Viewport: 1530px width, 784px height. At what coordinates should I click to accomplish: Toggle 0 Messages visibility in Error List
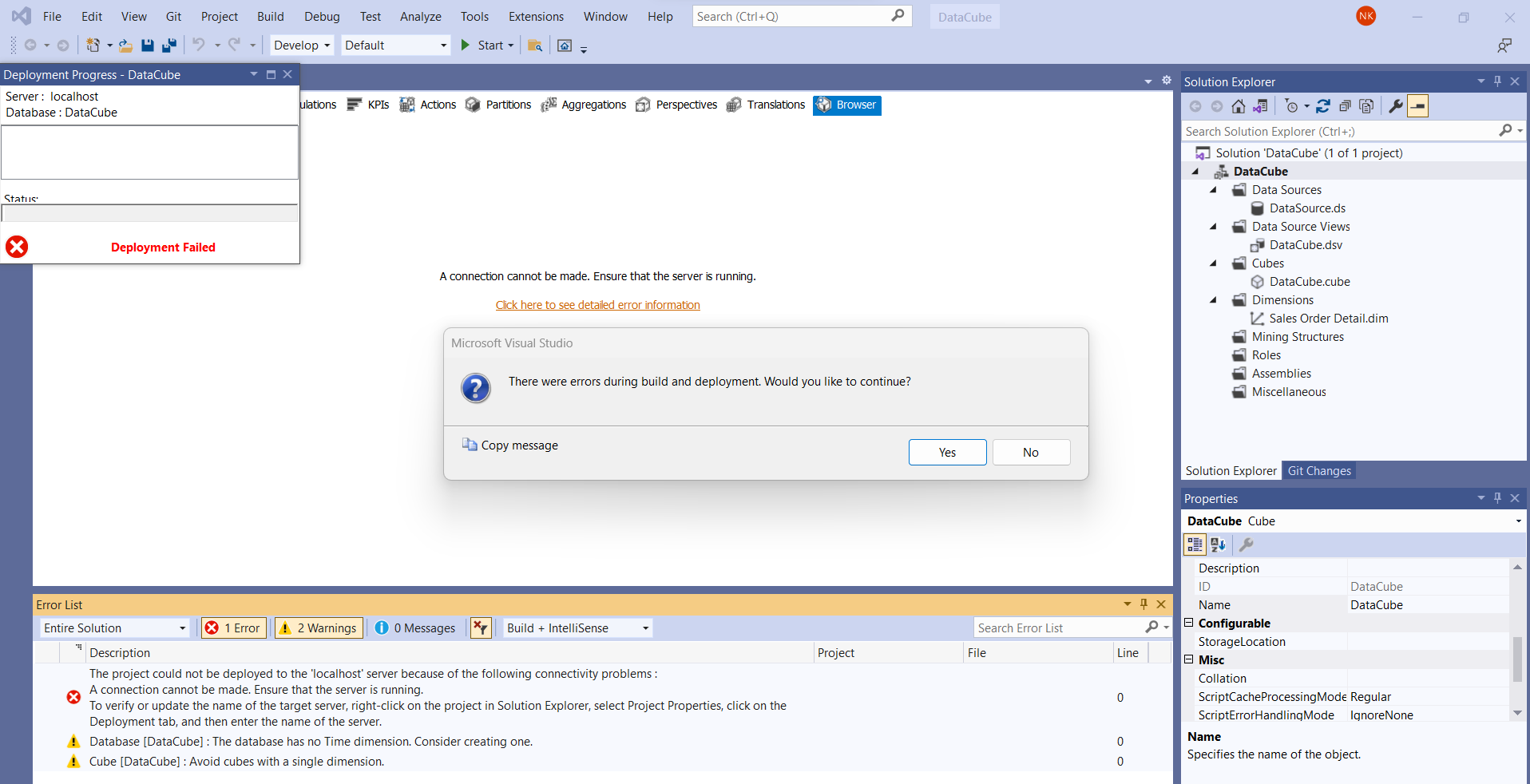coord(415,628)
